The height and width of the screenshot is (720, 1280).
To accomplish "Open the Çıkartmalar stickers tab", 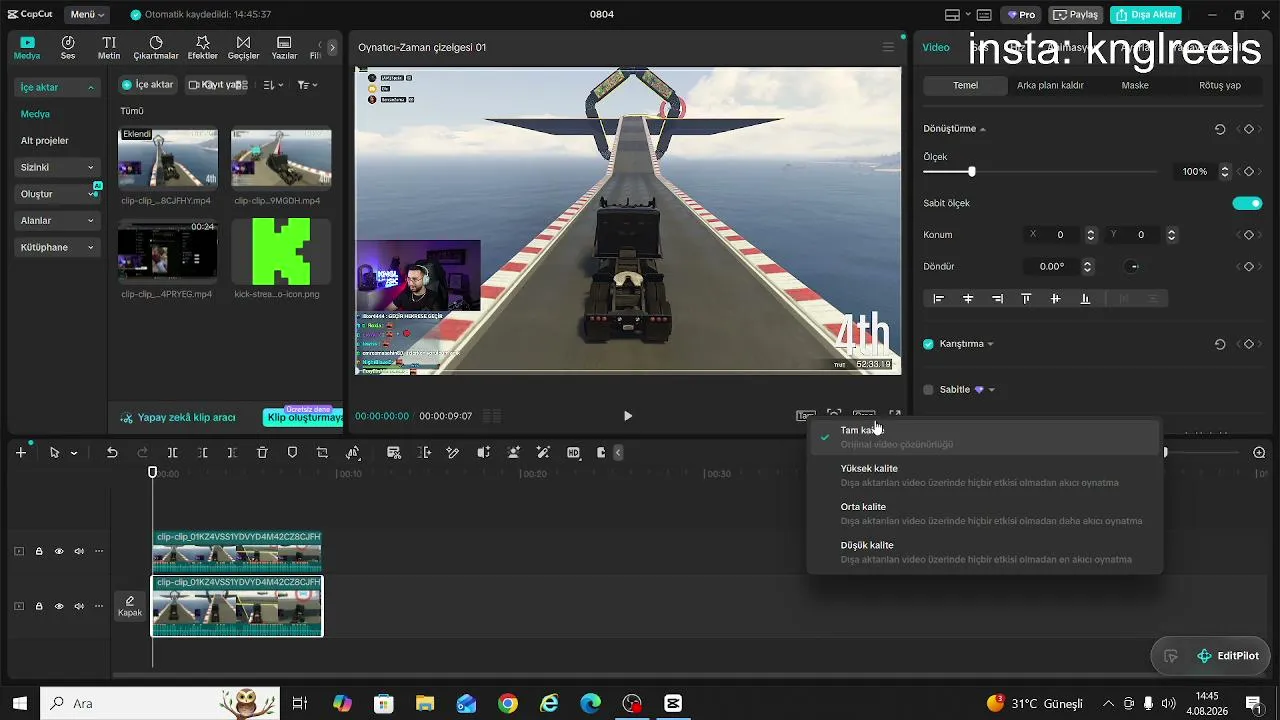I will pyautogui.click(x=156, y=48).
